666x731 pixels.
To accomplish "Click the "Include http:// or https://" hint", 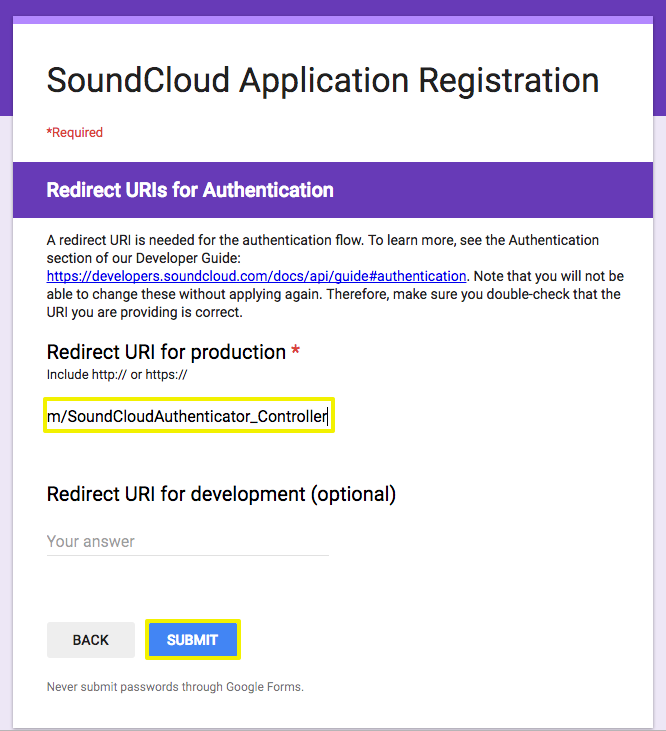I will 117,374.
